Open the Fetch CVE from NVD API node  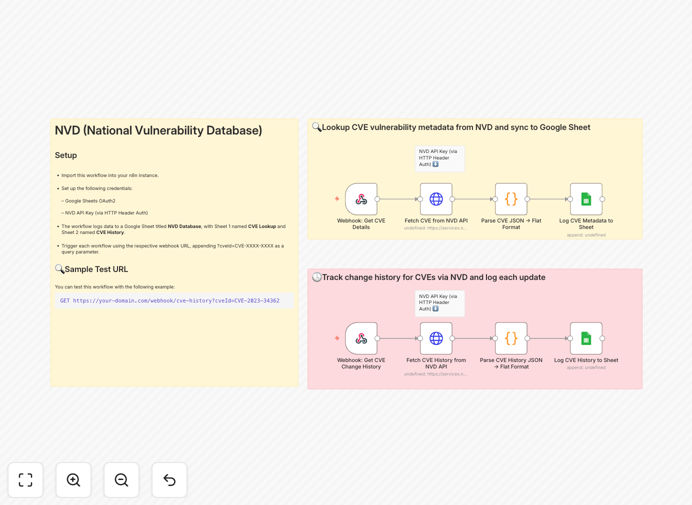436,199
